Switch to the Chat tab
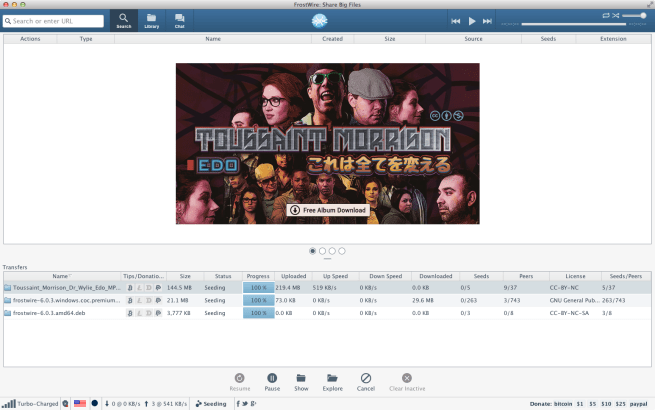The image size is (655, 410). (179, 20)
